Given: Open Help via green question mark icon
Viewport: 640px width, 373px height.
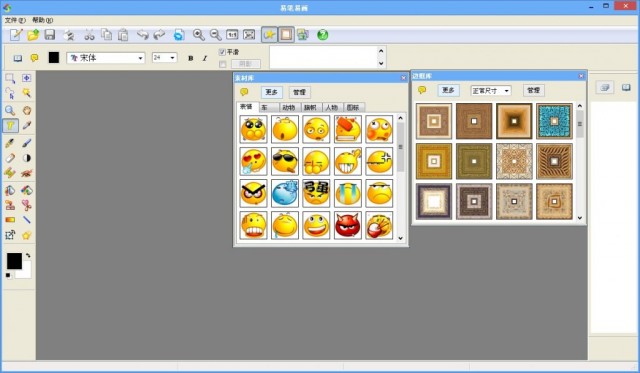Looking at the screenshot, I should click(322, 35).
